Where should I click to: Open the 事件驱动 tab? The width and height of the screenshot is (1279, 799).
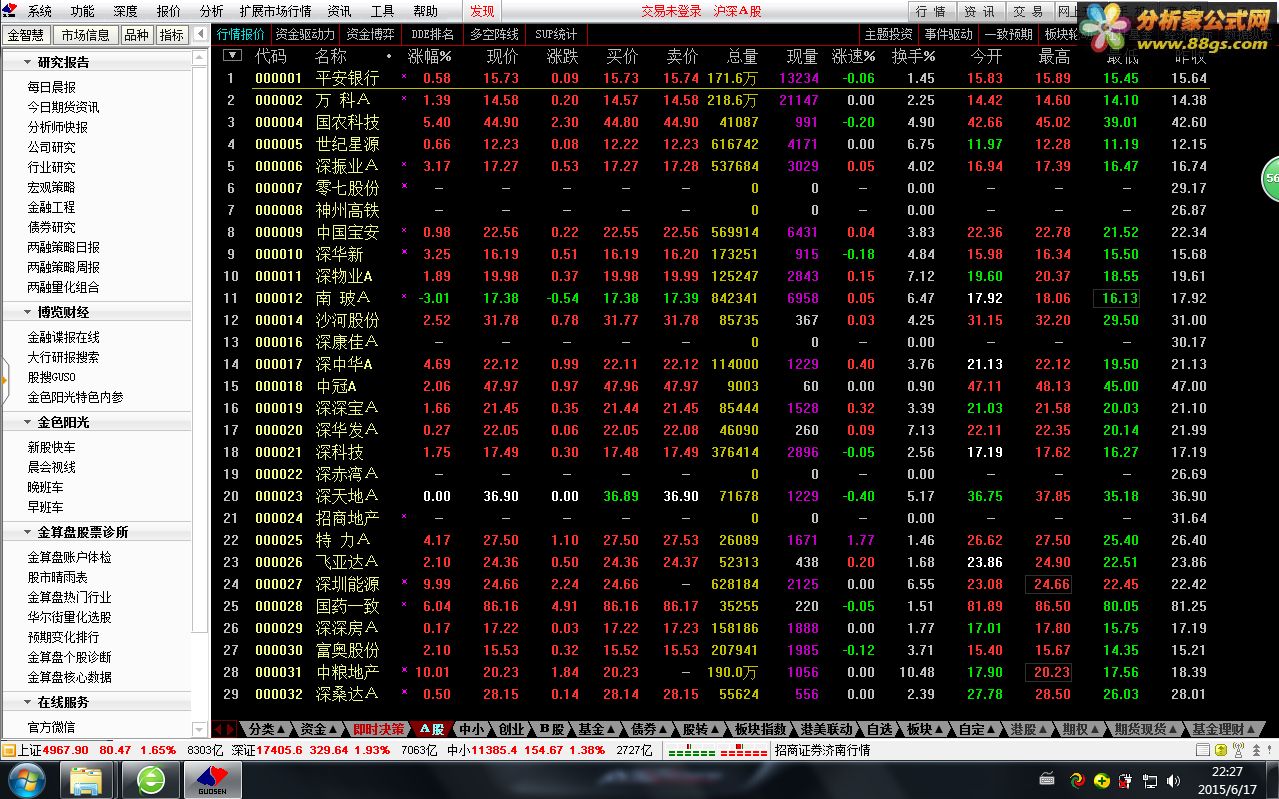(x=948, y=34)
